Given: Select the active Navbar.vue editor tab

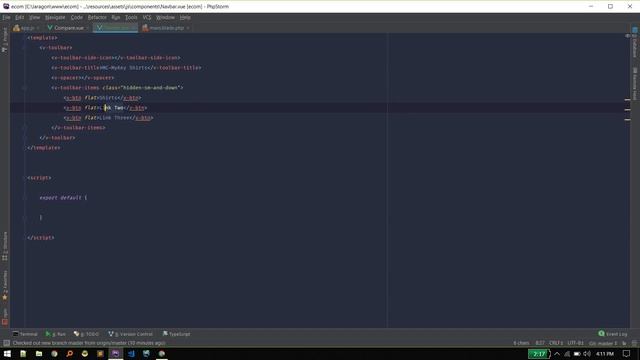Looking at the screenshot, I should (116, 28).
